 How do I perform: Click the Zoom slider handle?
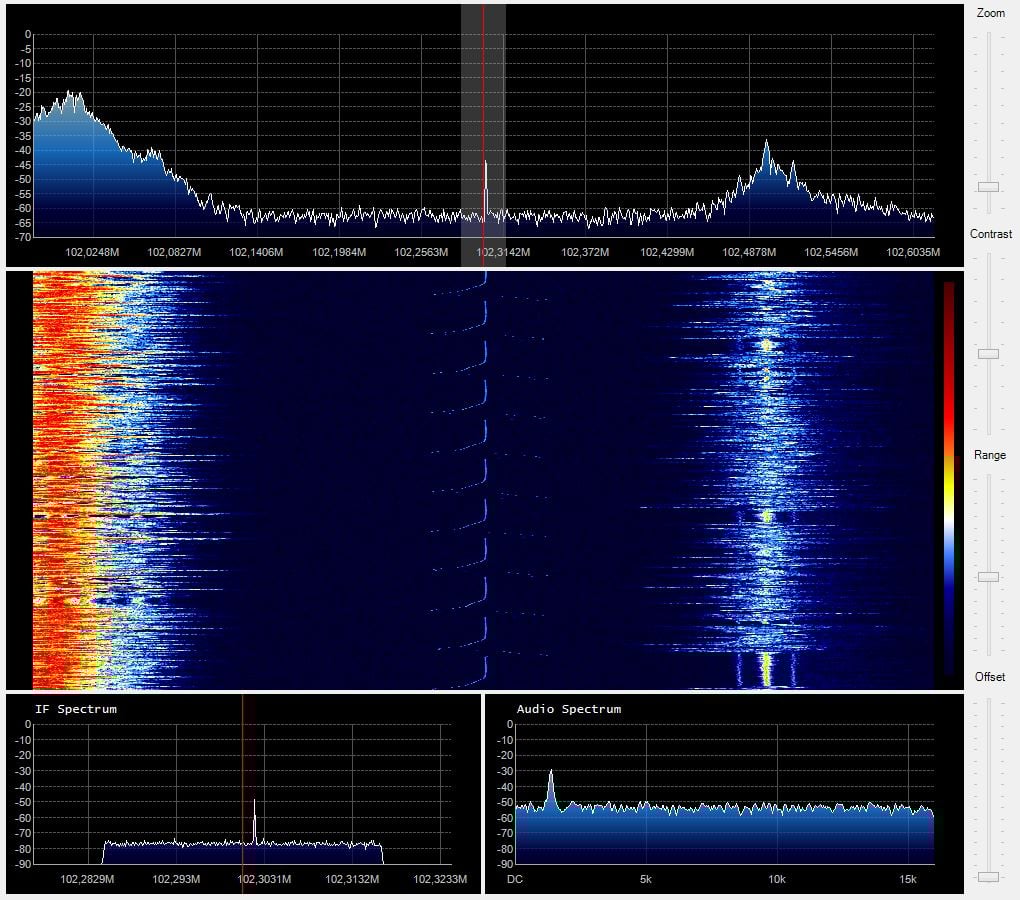[x=988, y=187]
